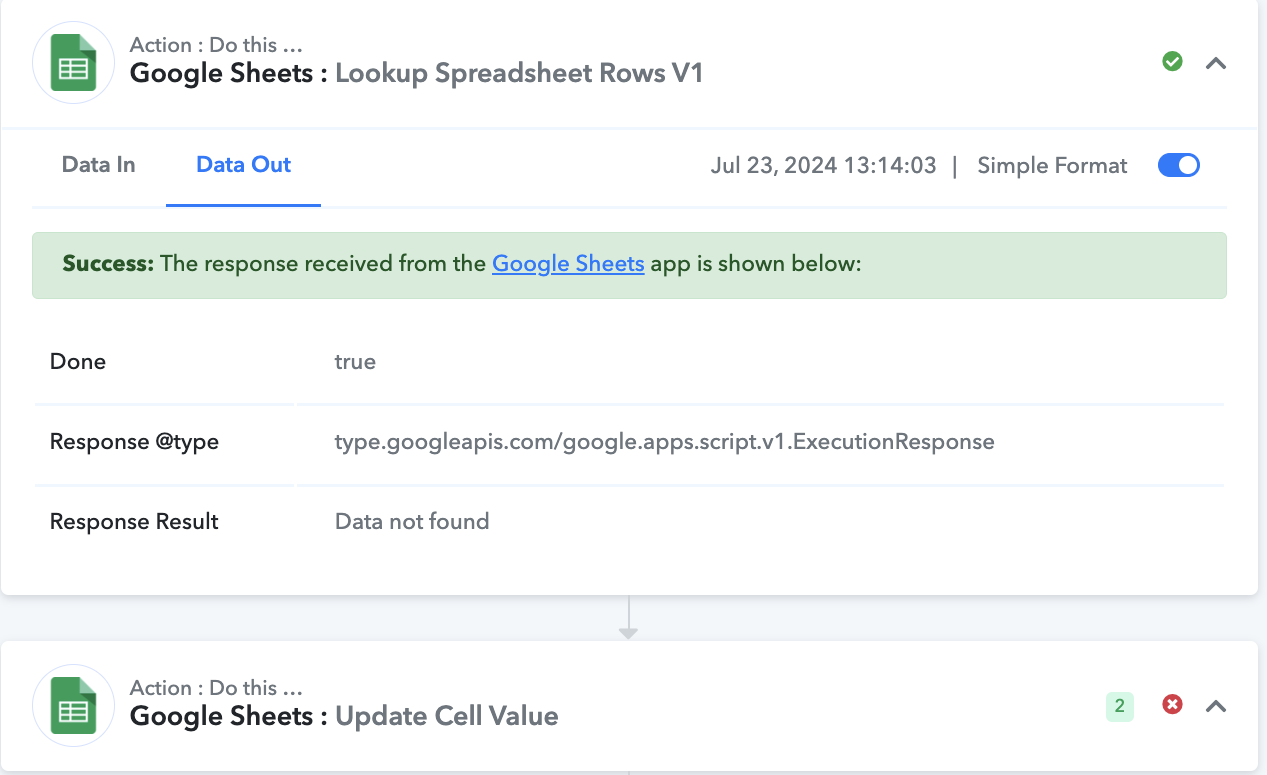Click the Google Sheets icon for Lookup Spreadsheet Rows

click(x=73, y=62)
